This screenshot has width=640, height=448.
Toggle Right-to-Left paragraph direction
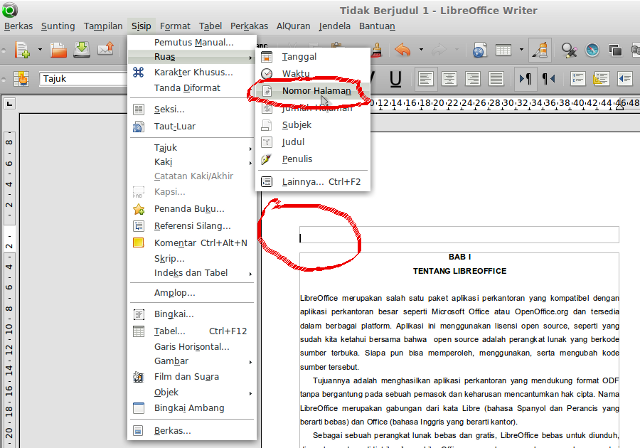[548, 78]
